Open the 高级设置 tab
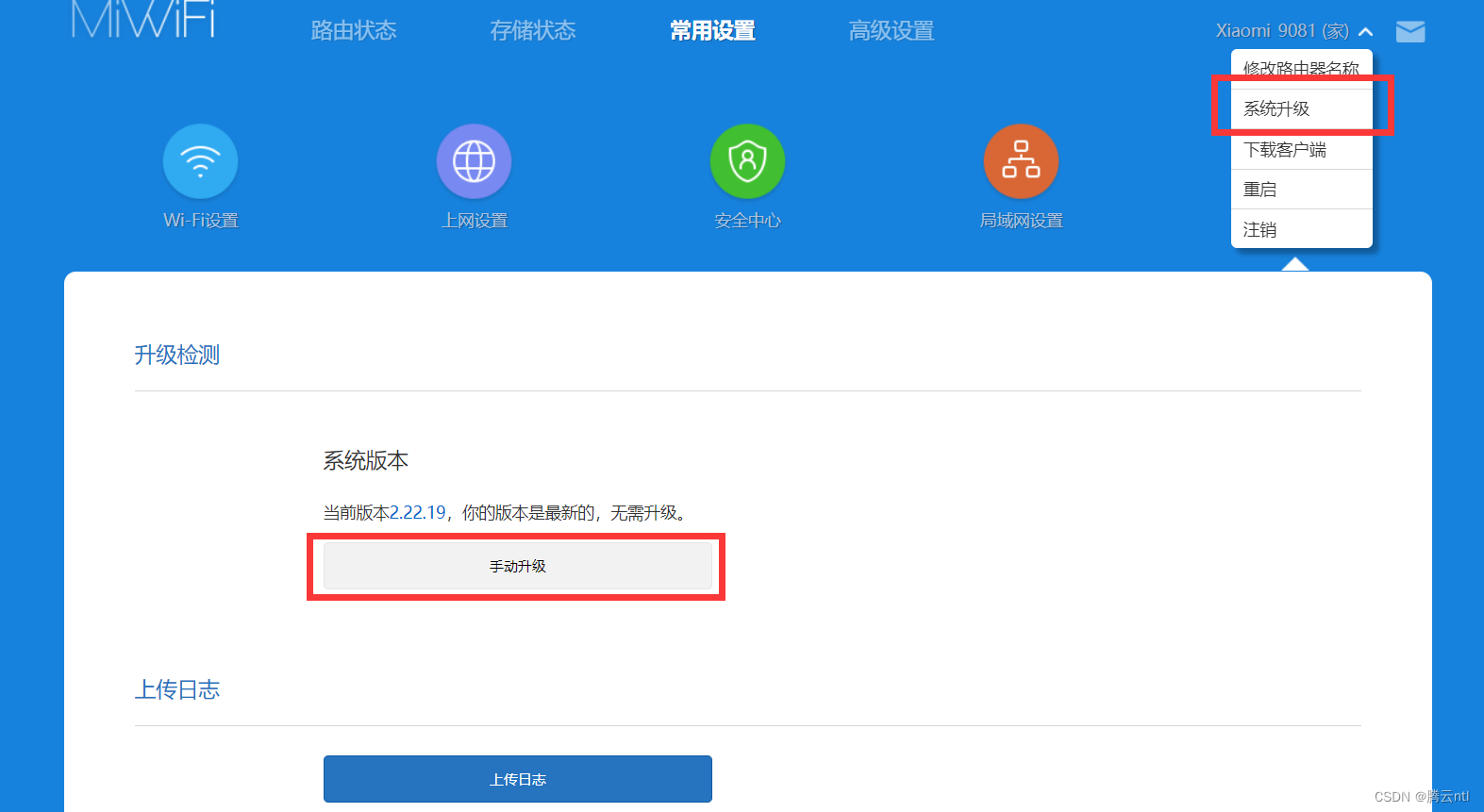Screen dimensions: 1484x812 click(x=892, y=30)
